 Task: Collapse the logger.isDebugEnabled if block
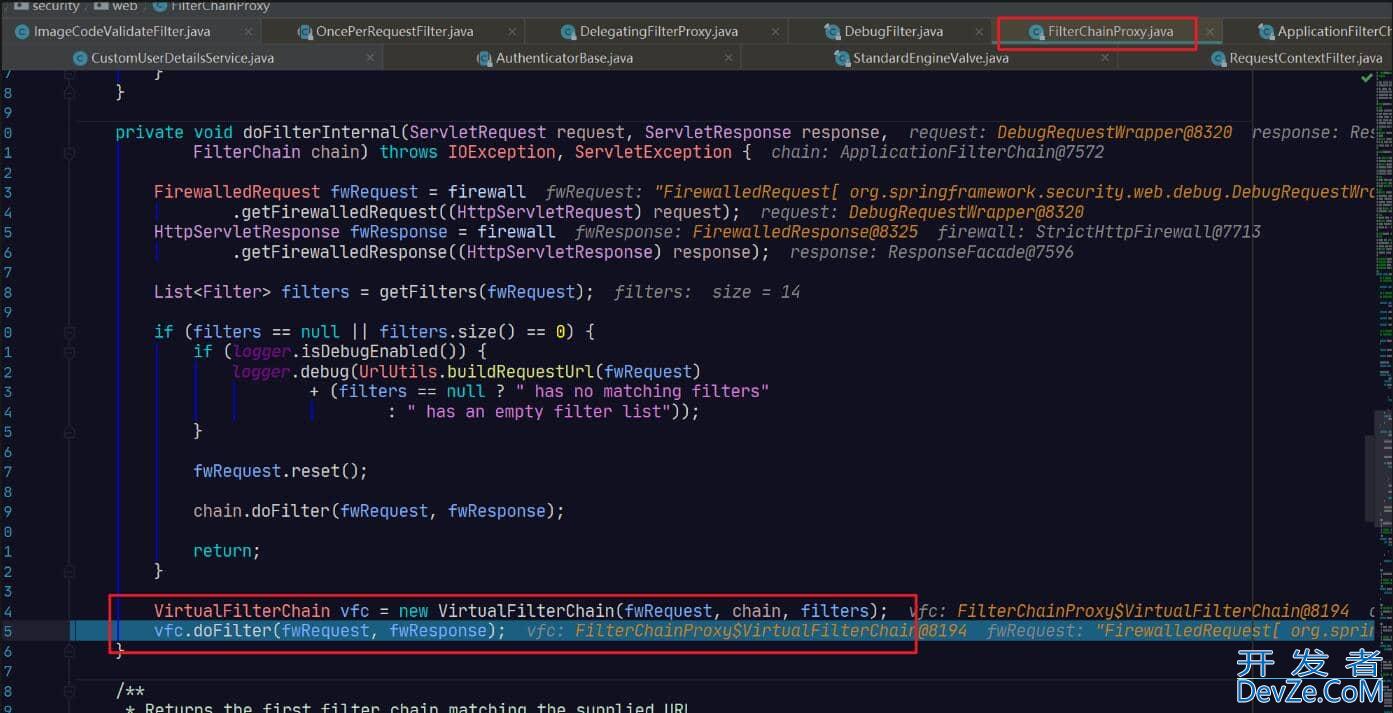(x=69, y=352)
